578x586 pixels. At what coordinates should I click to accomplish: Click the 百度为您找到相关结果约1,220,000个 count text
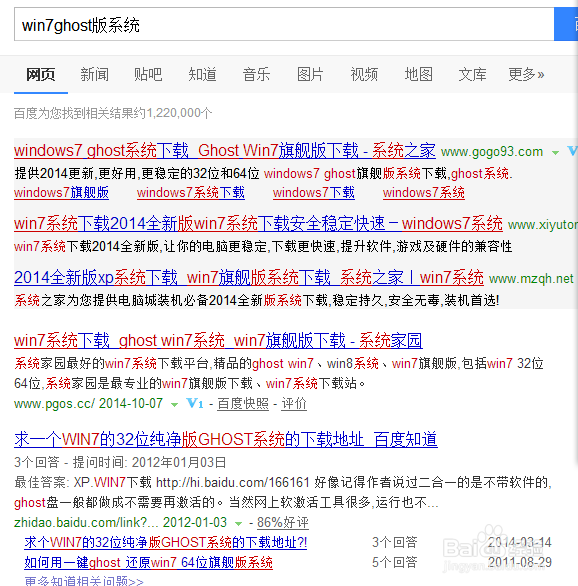[x=113, y=113]
